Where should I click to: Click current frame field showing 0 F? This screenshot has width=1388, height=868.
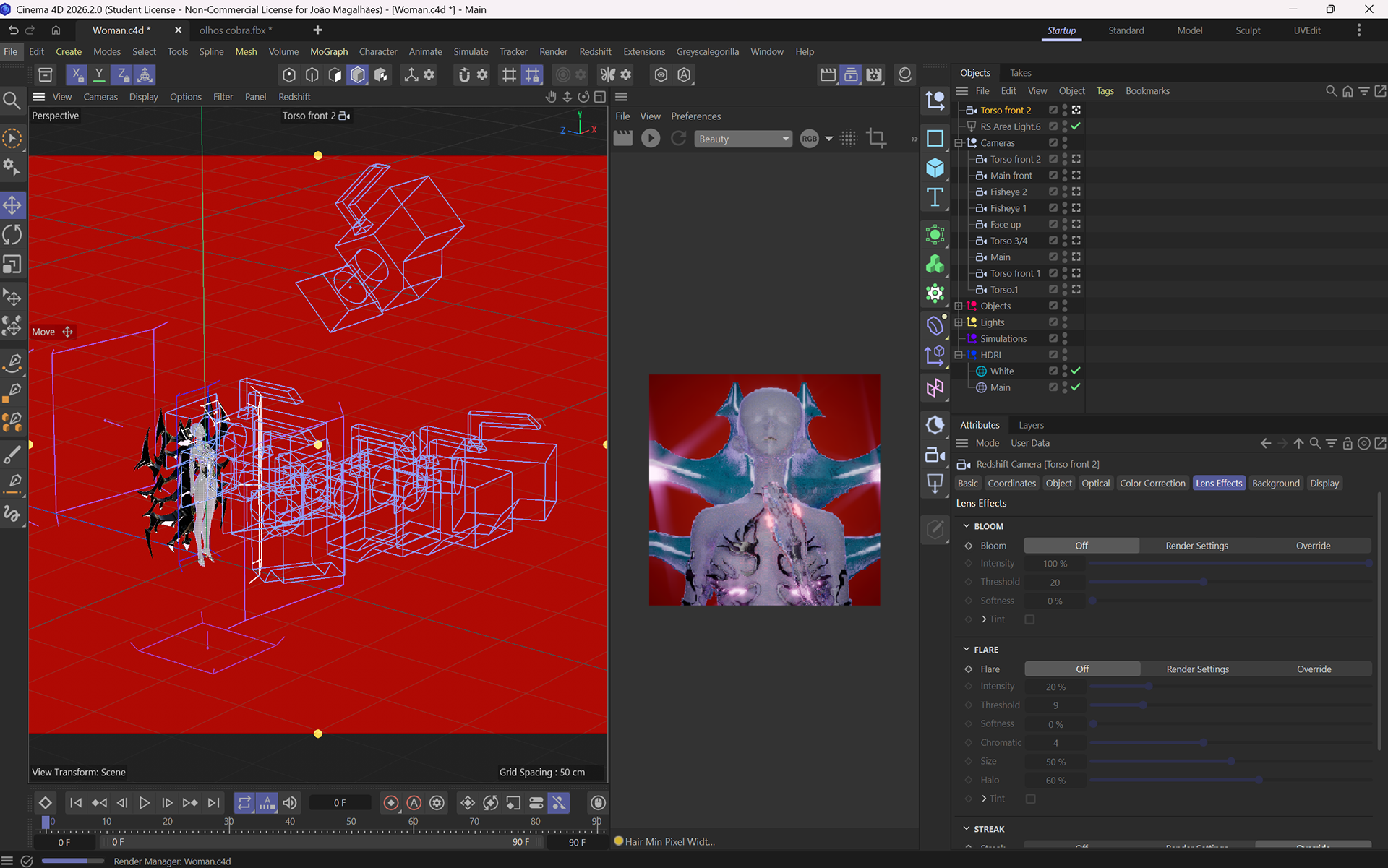click(340, 803)
